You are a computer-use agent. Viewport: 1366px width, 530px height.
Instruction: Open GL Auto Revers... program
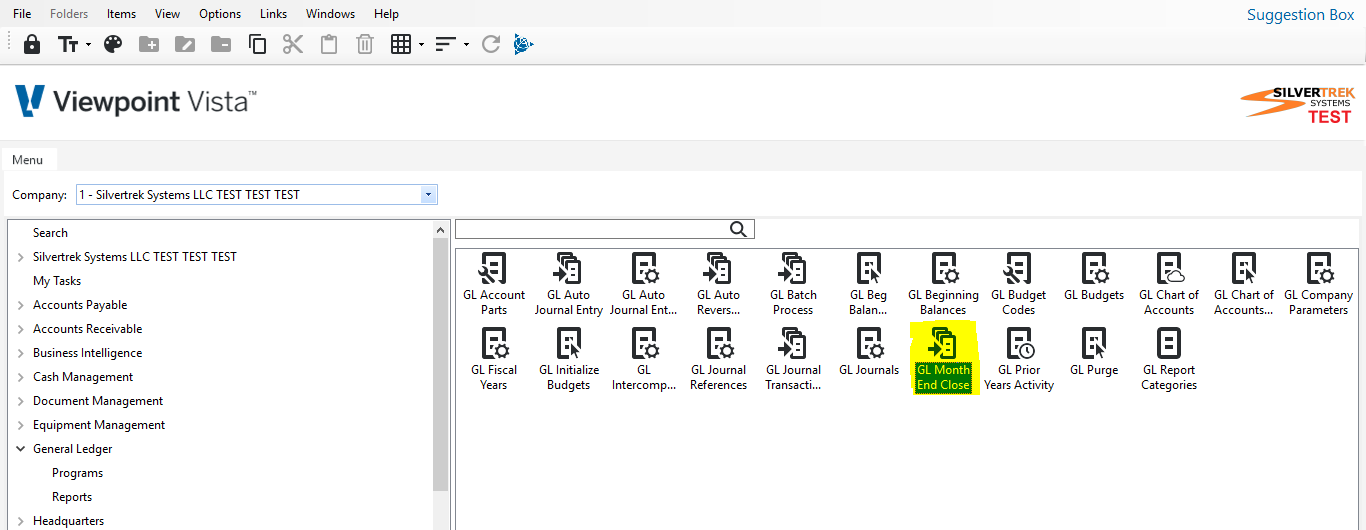718,284
